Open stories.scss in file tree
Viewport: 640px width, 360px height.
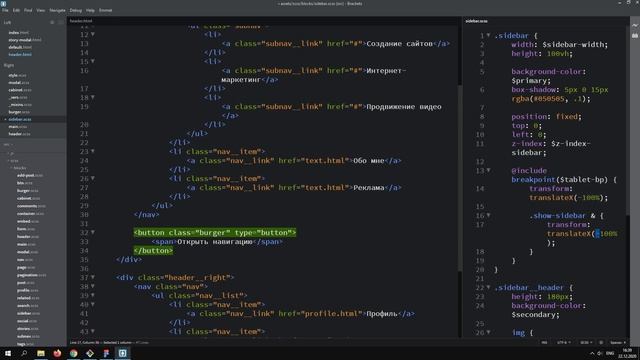click(28, 329)
